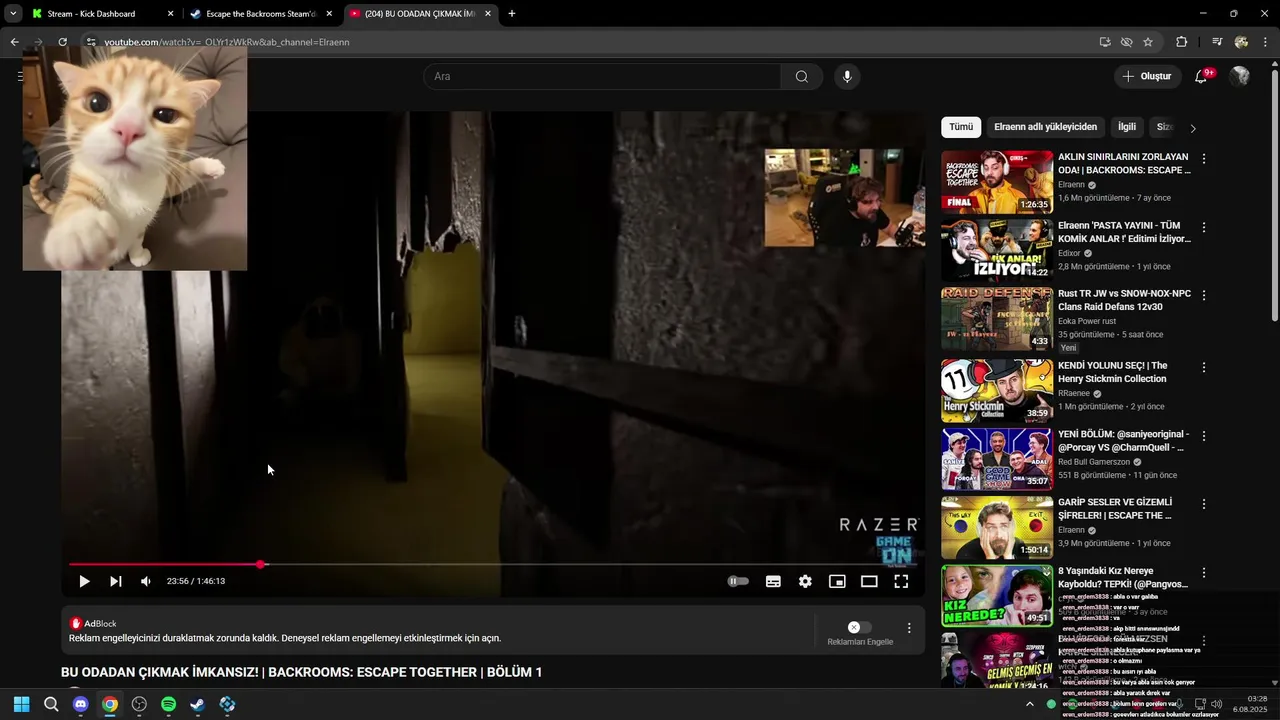This screenshot has height=720, width=1280.
Task: Close the 'Escape the Backrooms' tab
Action: (329, 14)
